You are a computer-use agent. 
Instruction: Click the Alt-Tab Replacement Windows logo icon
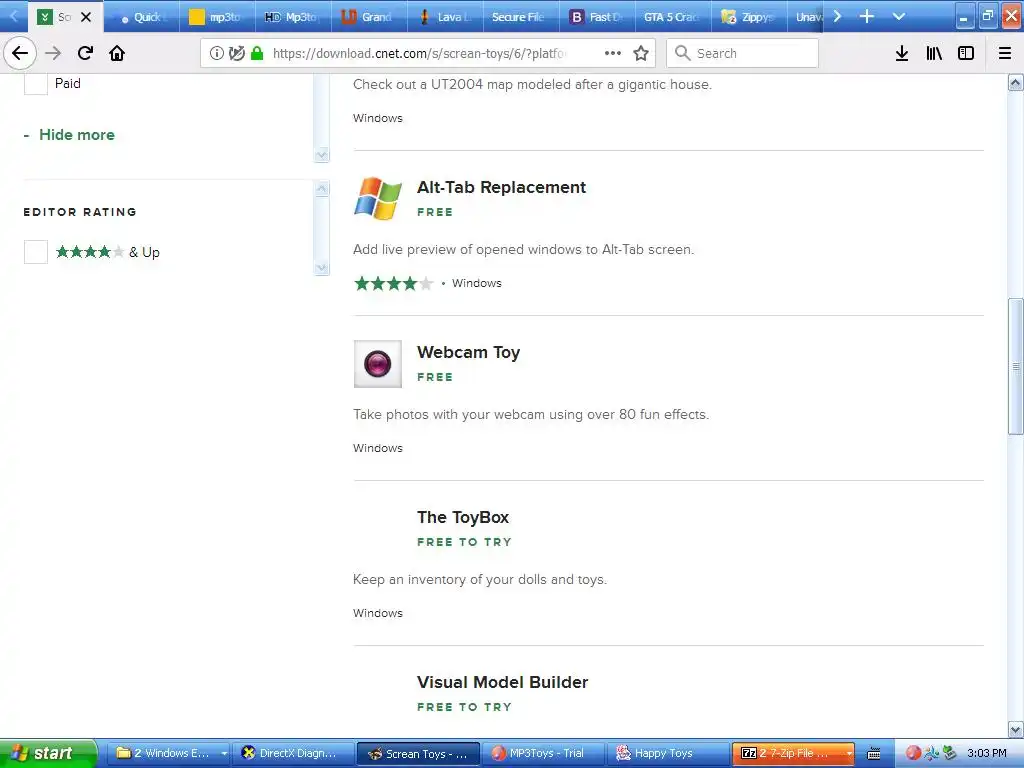coord(377,198)
